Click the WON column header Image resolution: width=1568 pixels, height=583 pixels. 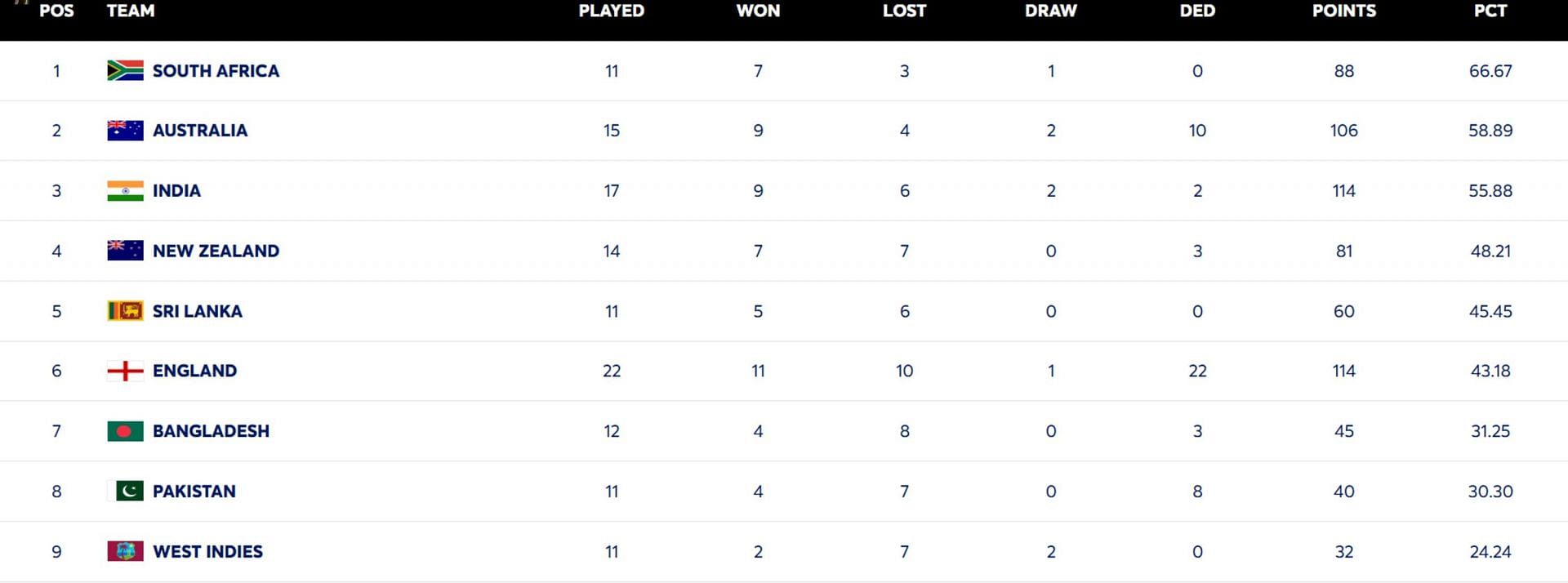click(x=758, y=11)
